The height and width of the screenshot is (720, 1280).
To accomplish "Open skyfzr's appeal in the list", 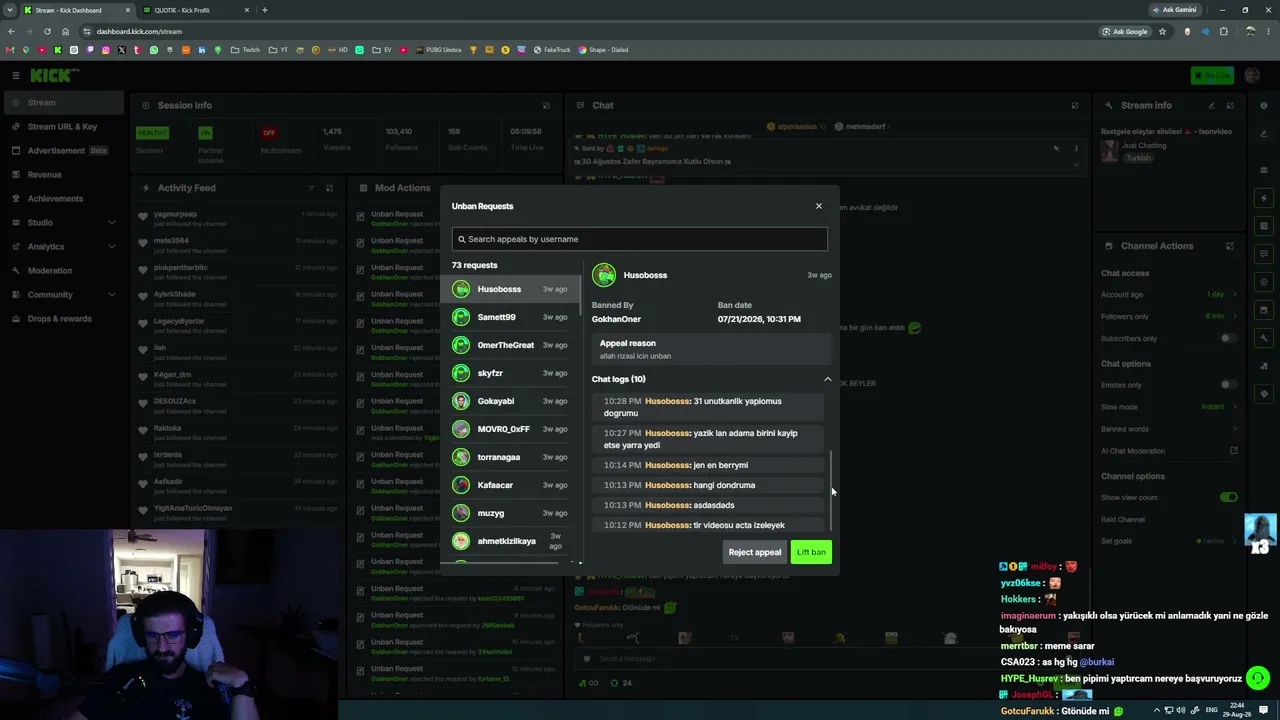I will coord(512,373).
